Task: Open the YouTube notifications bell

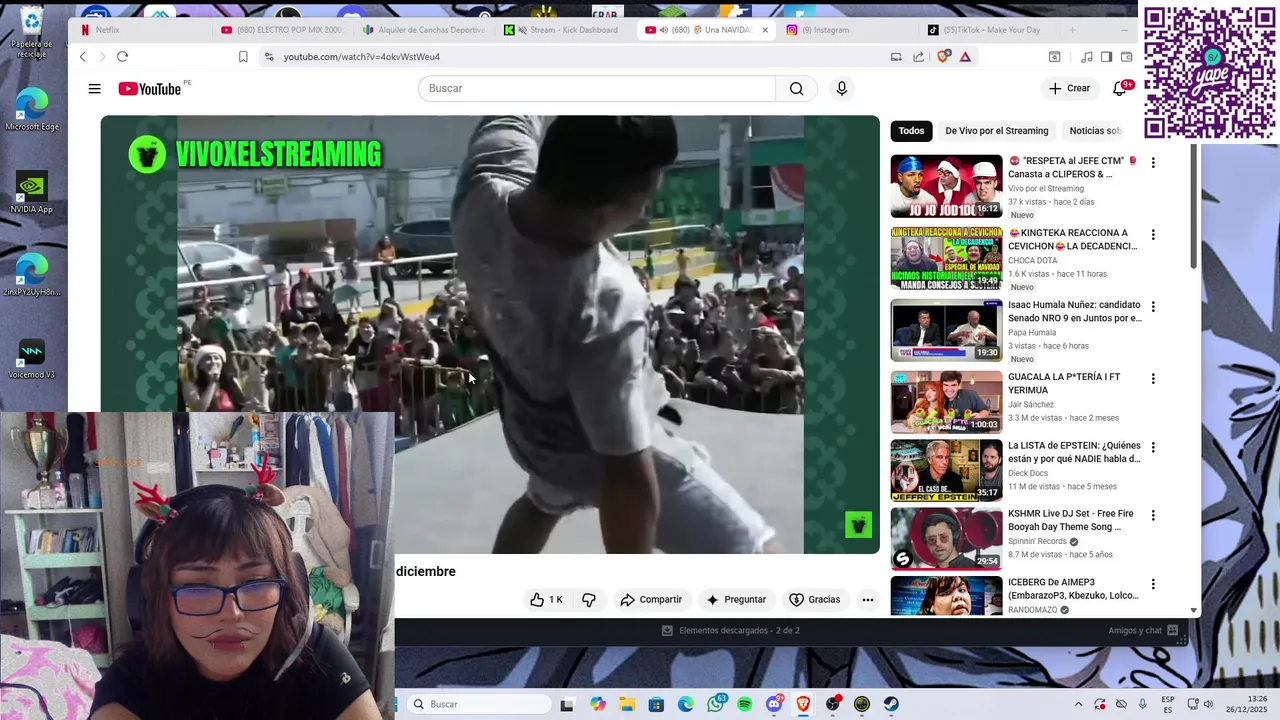Action: [x=1119, y=89]
